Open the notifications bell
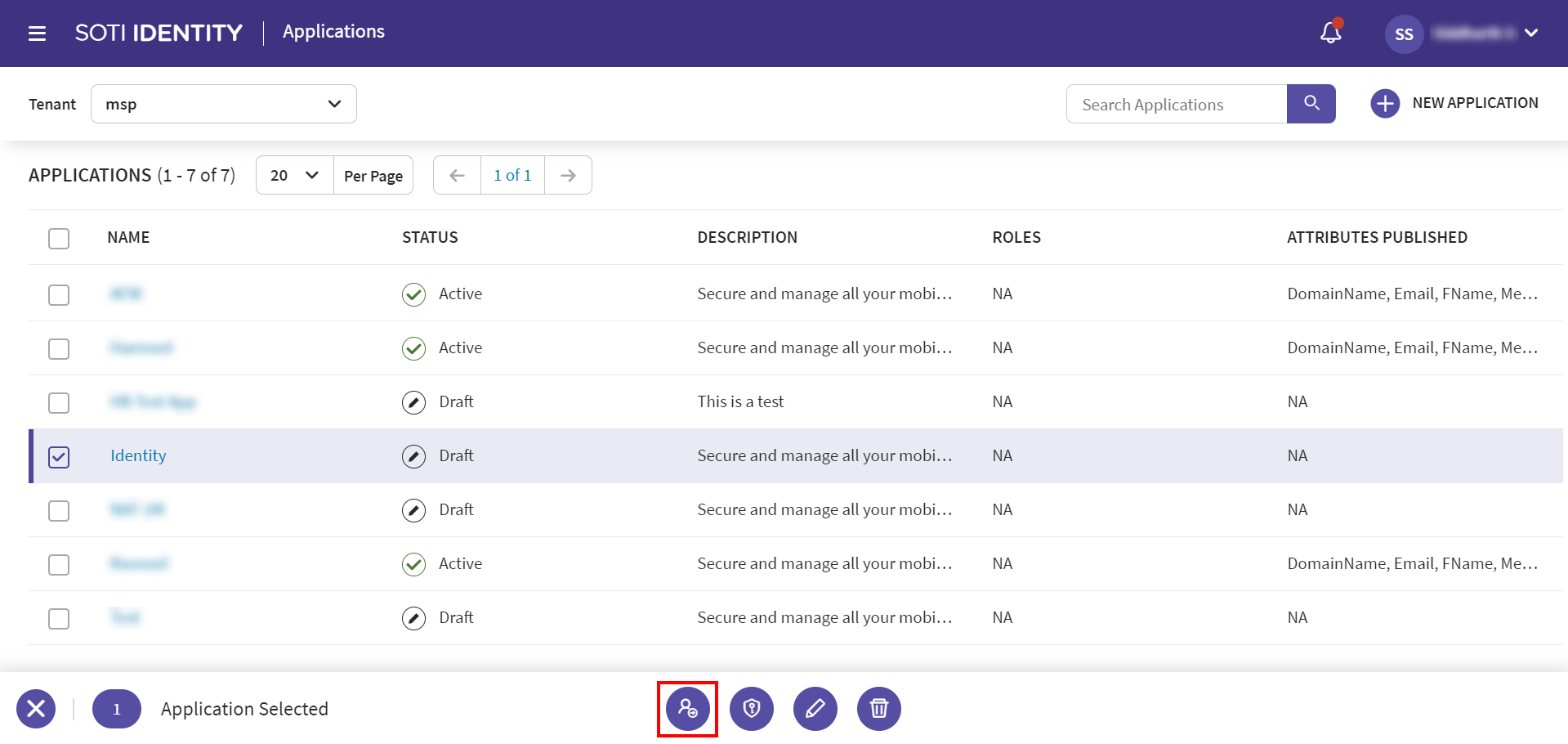The width and height of the screenshot is (1568, 744). (1331, 33)
